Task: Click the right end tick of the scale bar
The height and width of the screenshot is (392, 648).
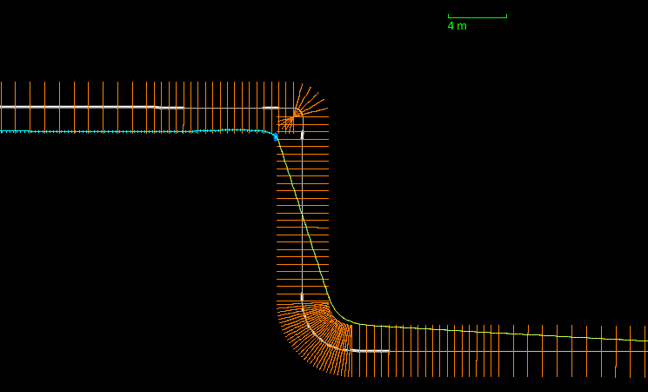Action: (506, 16)
